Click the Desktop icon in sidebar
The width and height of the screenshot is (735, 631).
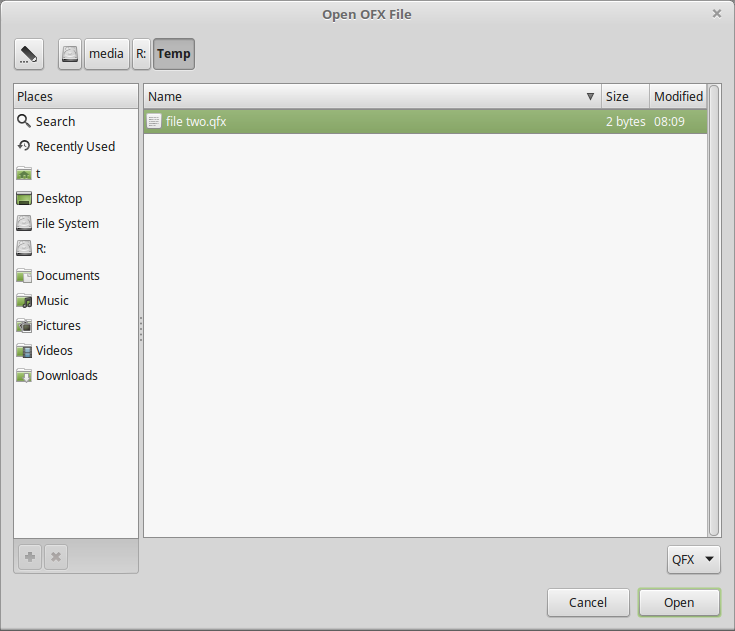(x=24, y=198)
